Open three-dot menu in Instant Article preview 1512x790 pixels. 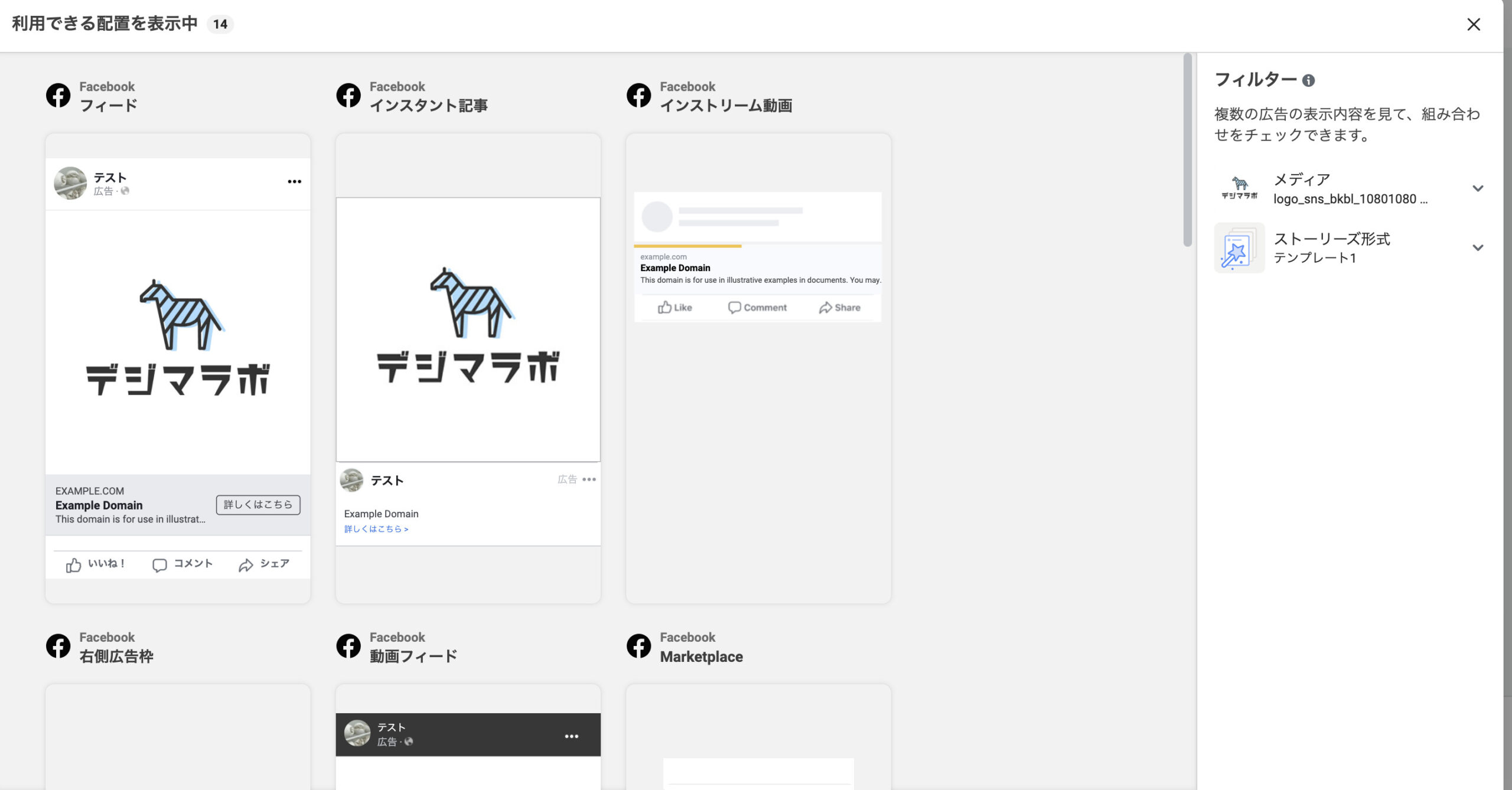[x=589, y=479]
